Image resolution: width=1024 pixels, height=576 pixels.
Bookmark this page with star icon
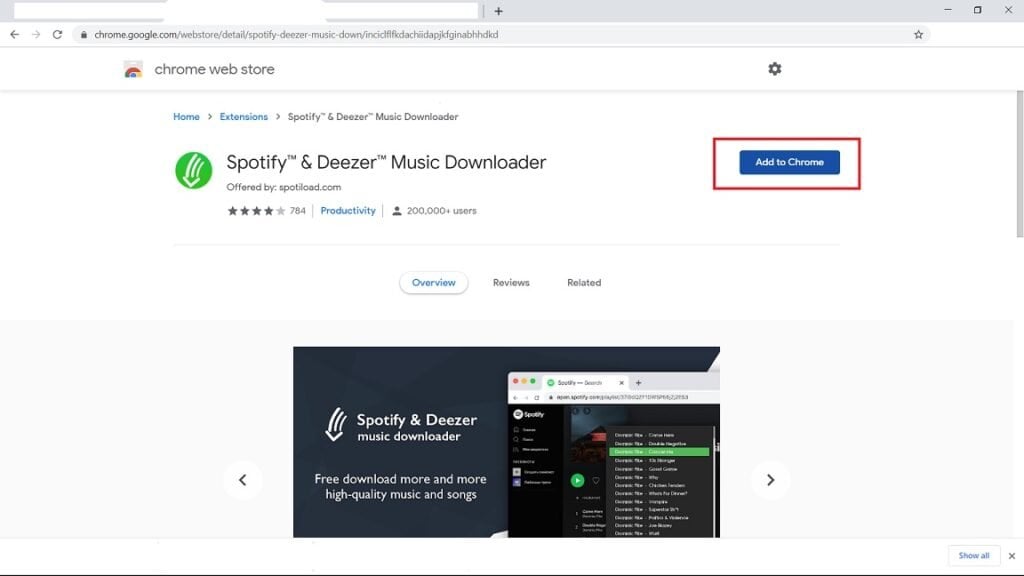[918, 35]
